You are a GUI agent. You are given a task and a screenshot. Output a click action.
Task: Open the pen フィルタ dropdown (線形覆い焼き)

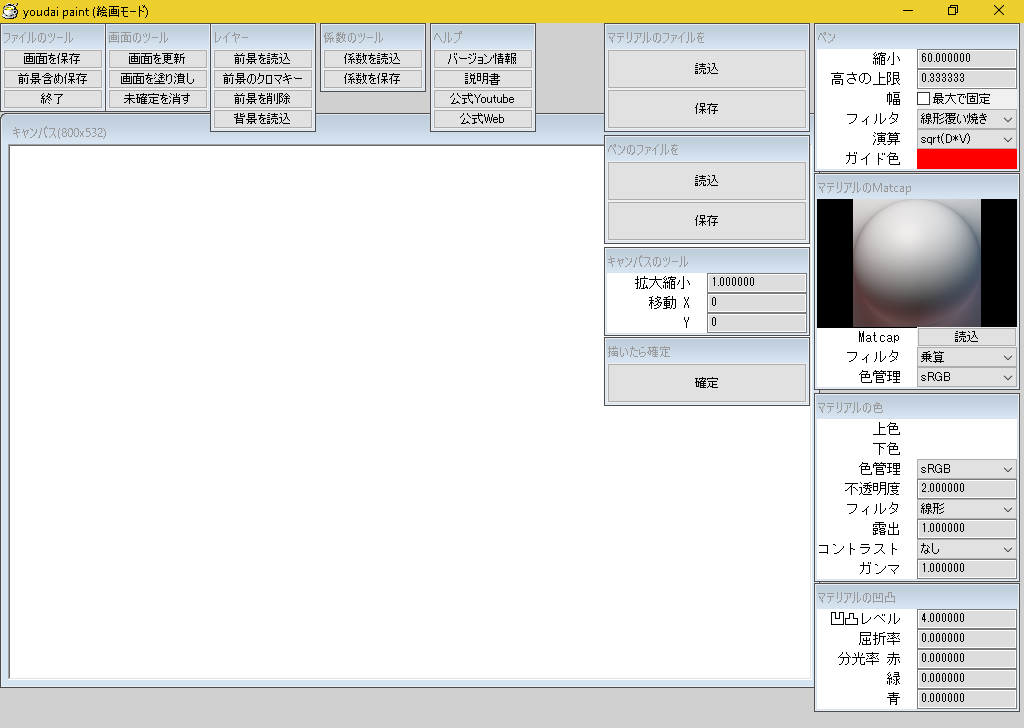[x=966, y=119]
